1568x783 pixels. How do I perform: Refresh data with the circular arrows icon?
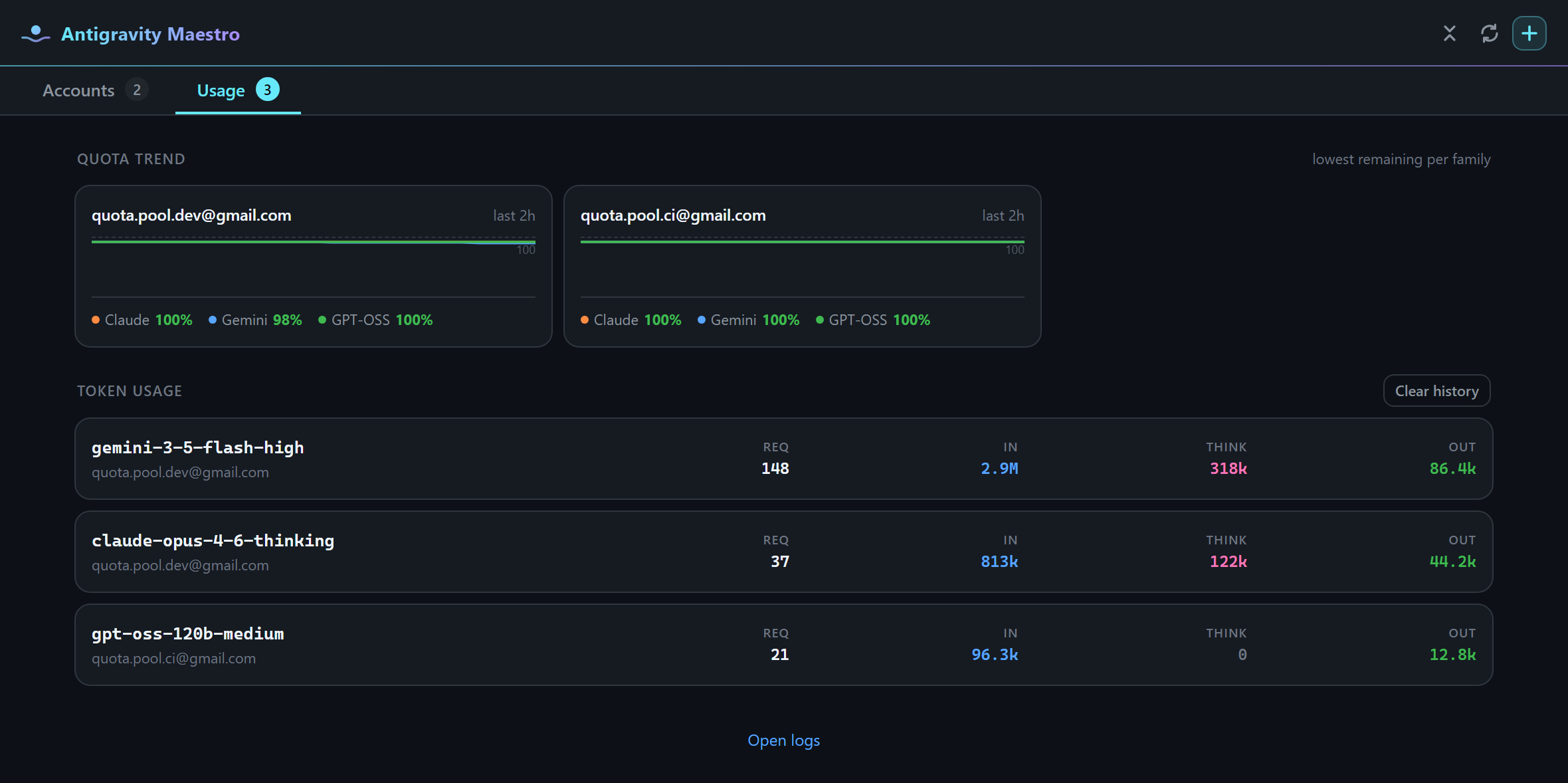tap(1490, 33)
